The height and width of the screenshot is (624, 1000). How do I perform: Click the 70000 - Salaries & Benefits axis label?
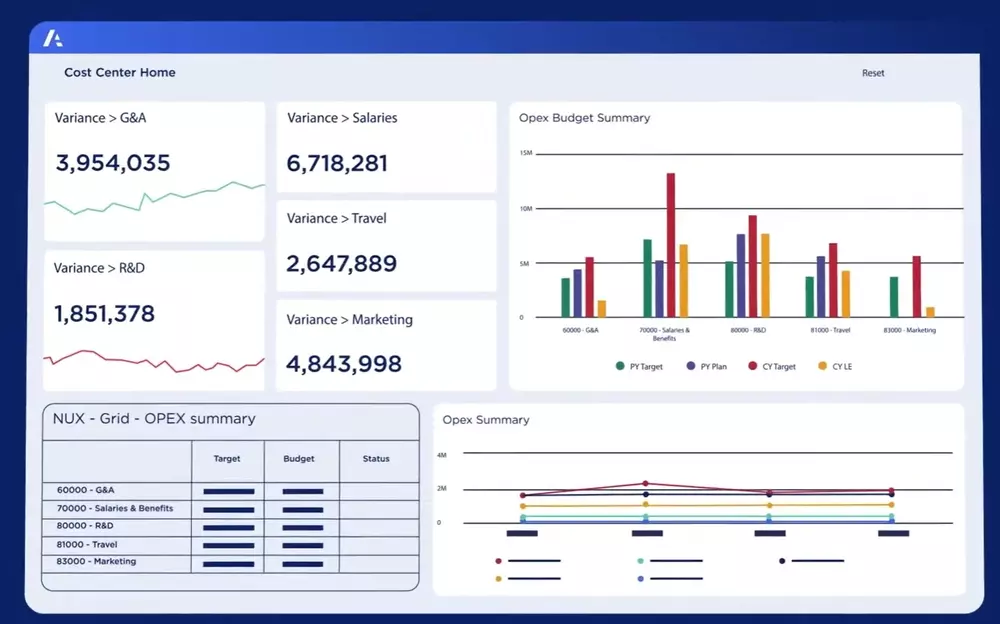coord(664,334)
